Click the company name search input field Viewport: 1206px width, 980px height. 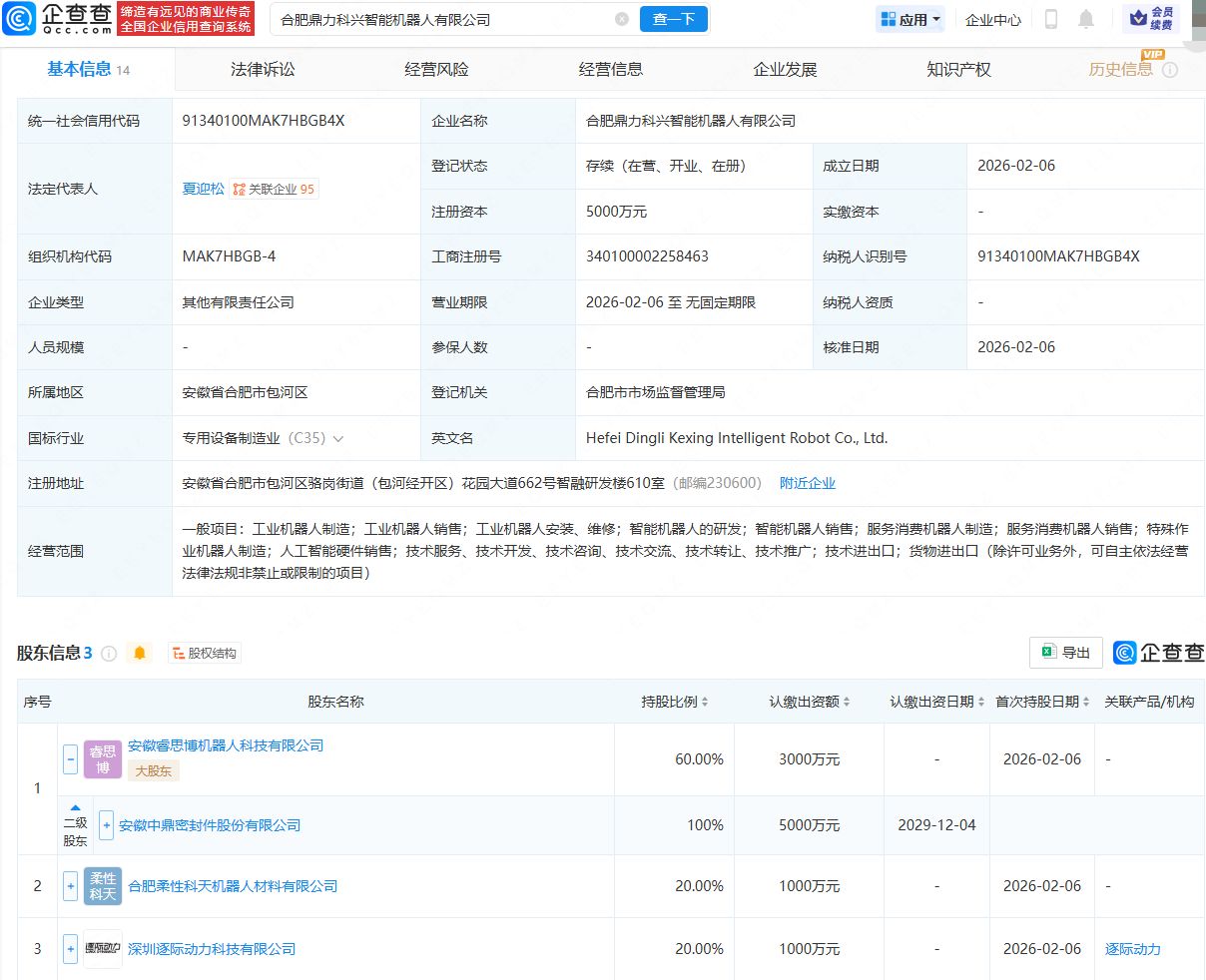coord(429,19)
